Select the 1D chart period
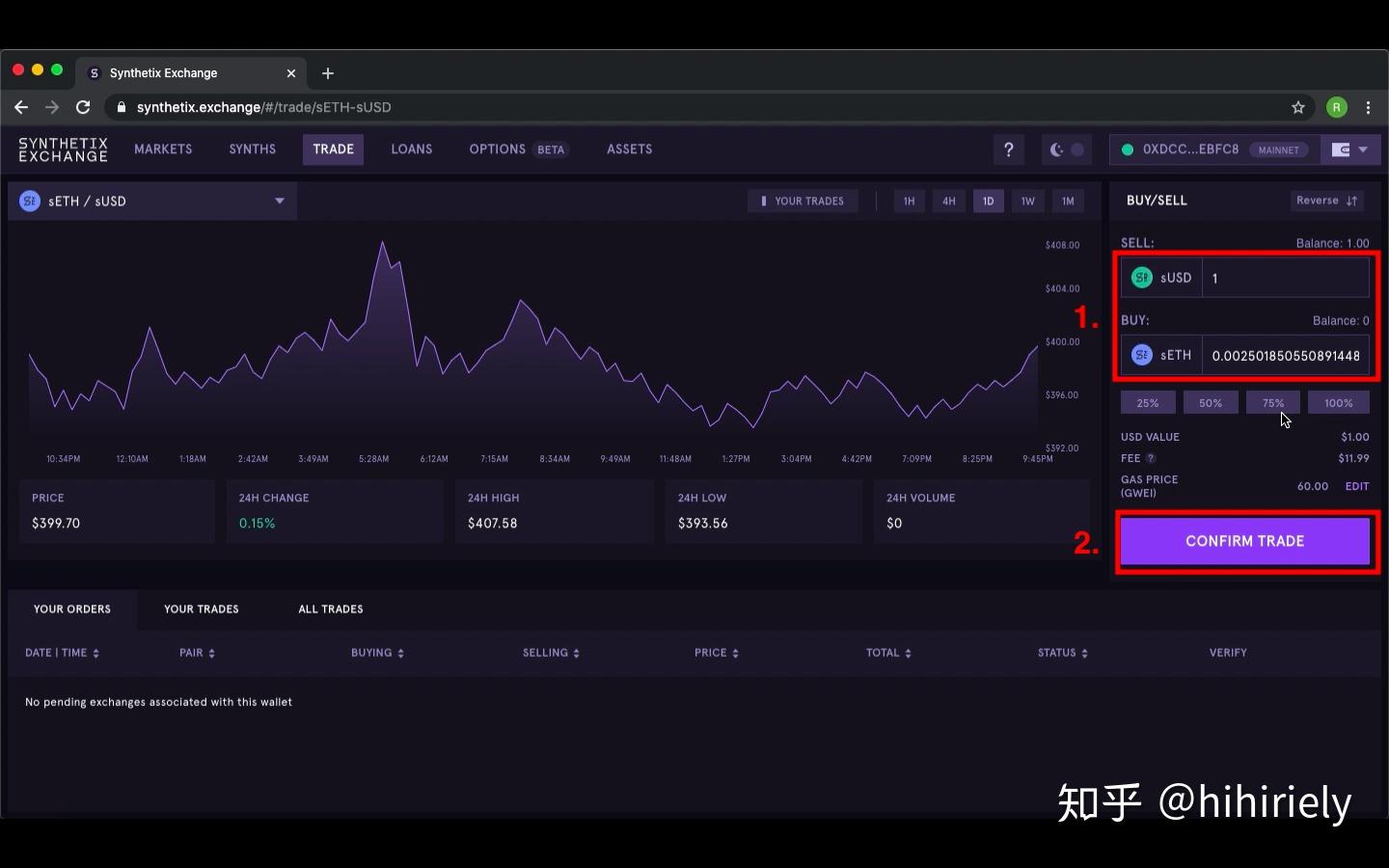The height and width of the screenshot is (868, 1389). pos(989,201)
